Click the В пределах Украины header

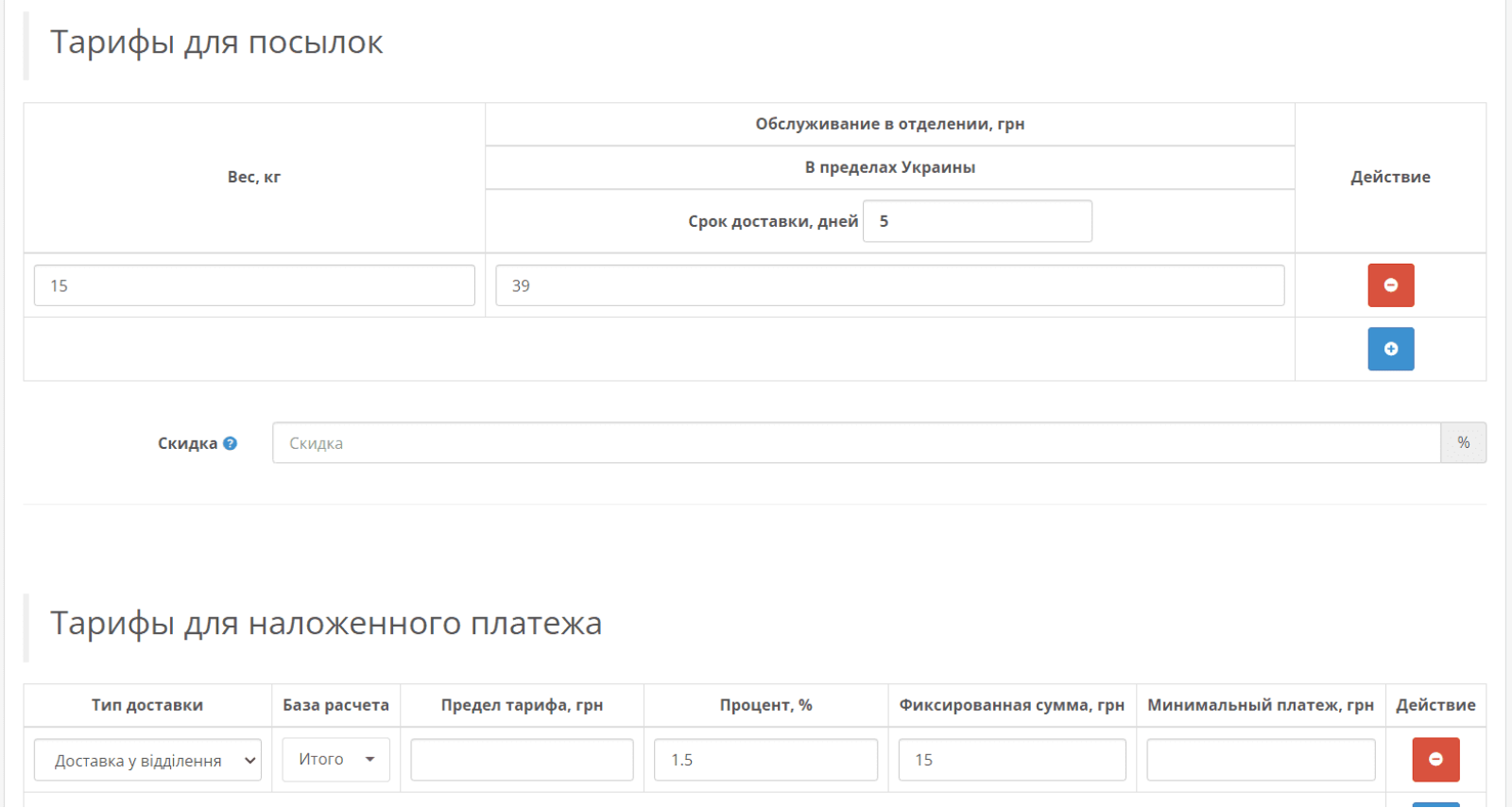(x=889, y=167)
